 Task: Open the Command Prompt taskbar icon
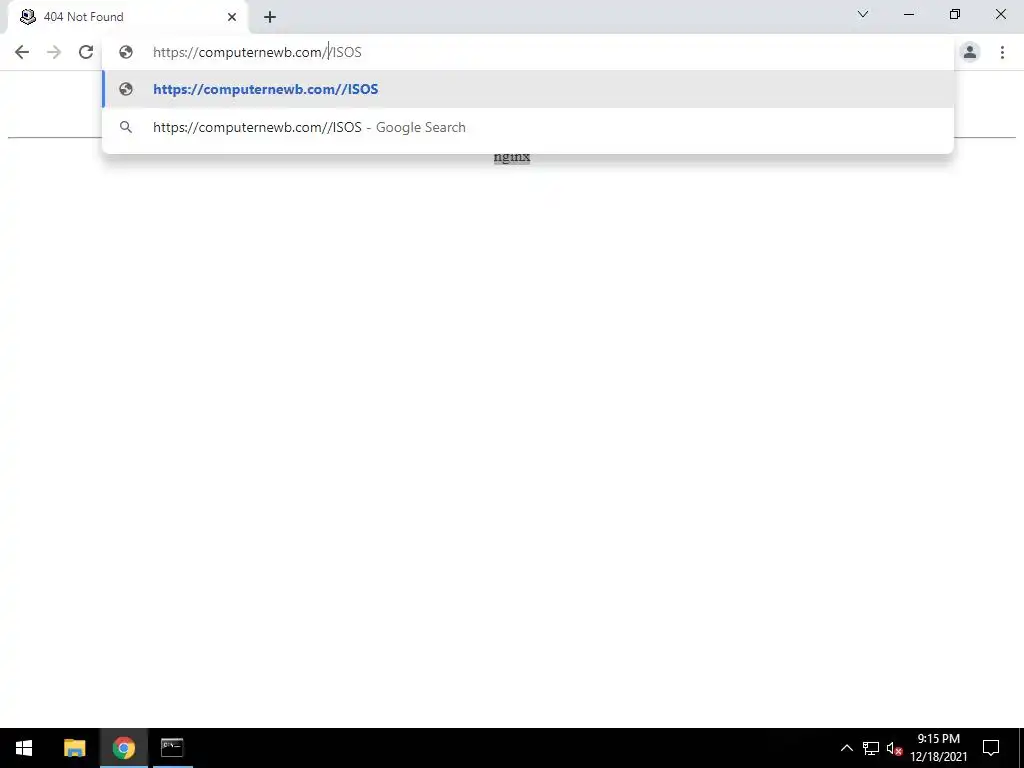coord(172,748)
